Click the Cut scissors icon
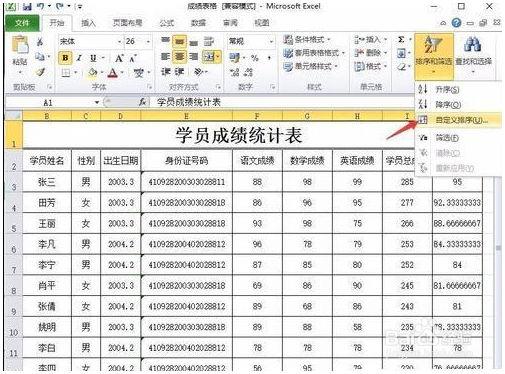505x374 pixels. click(x=40, y=42)
